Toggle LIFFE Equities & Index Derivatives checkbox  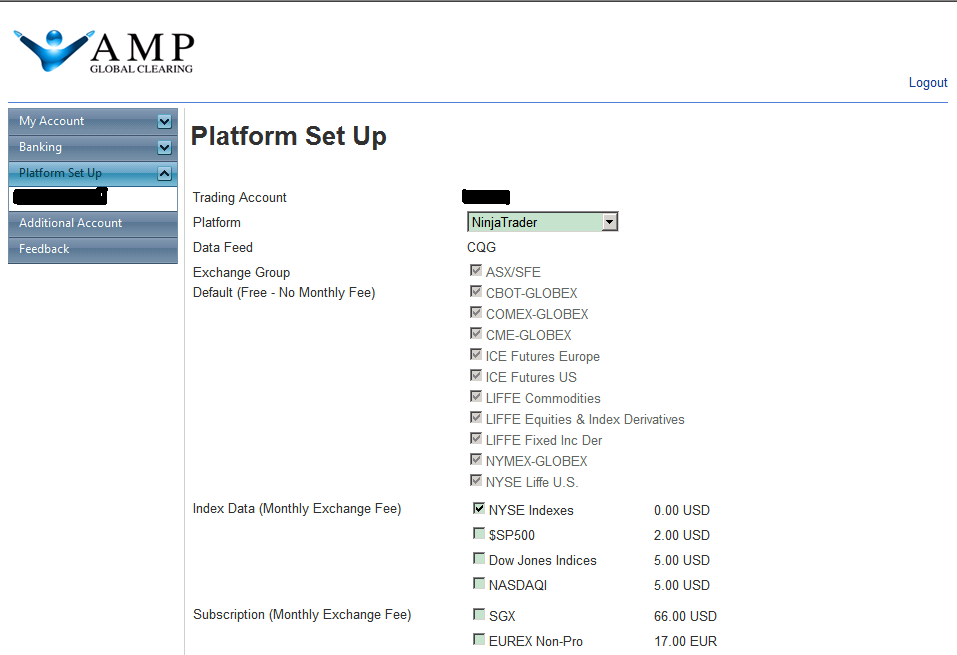pos(476,418)
